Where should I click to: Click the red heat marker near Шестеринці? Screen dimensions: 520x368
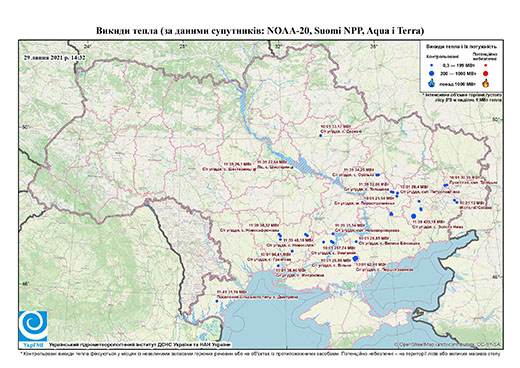click(x=255, y=169)
